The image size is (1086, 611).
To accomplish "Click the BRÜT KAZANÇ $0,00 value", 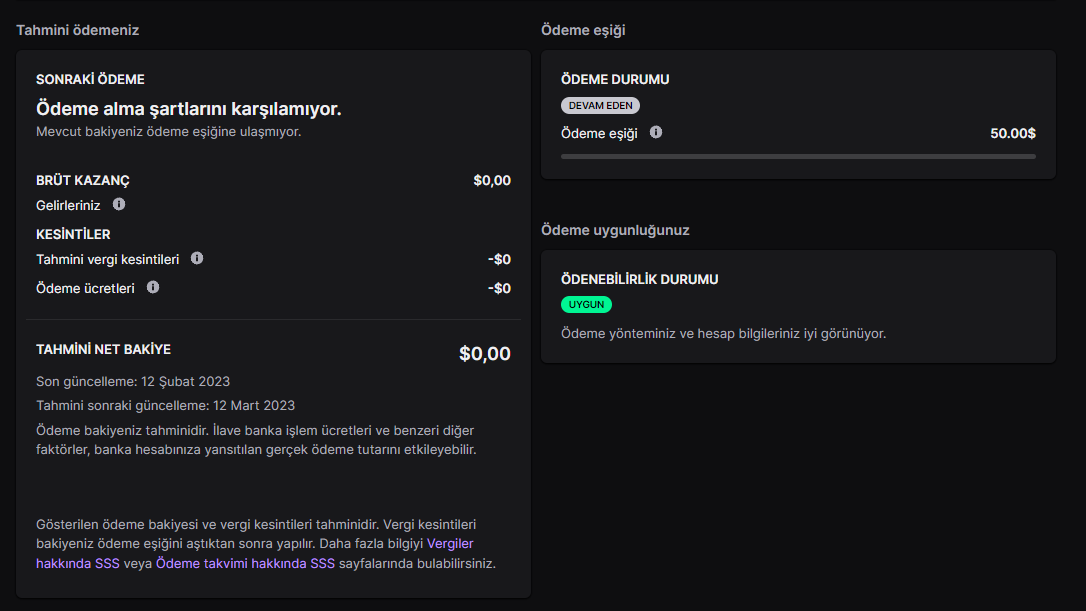I will point(492,181).
